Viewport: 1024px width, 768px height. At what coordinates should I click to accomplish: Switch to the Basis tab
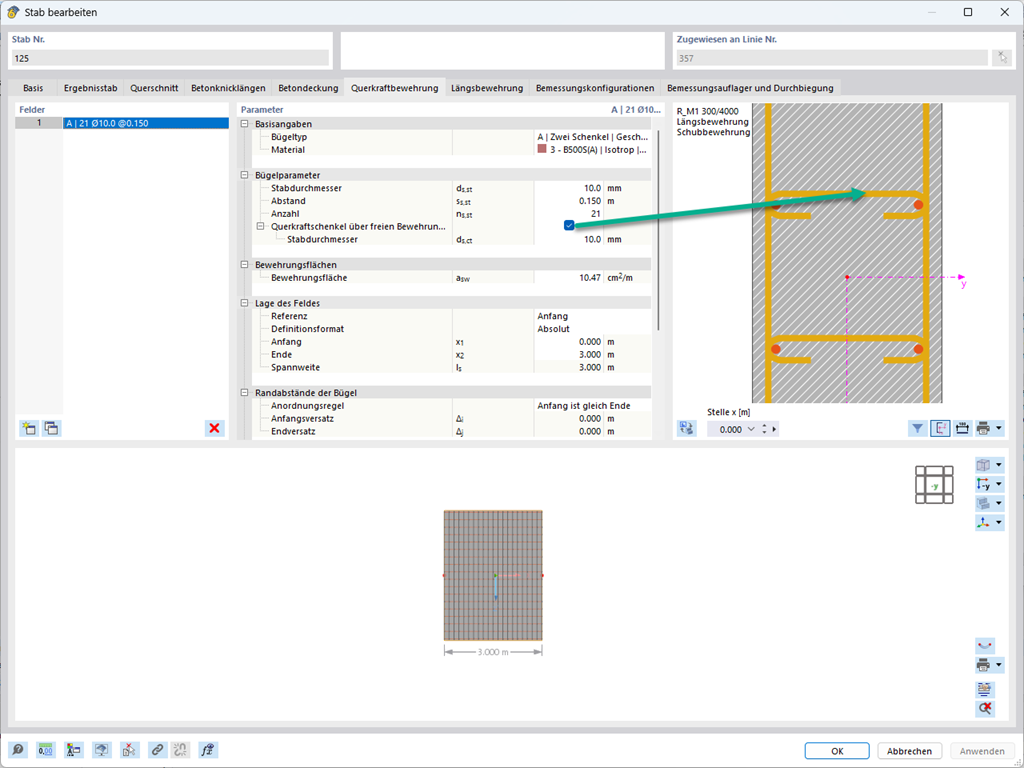point(33,88)
